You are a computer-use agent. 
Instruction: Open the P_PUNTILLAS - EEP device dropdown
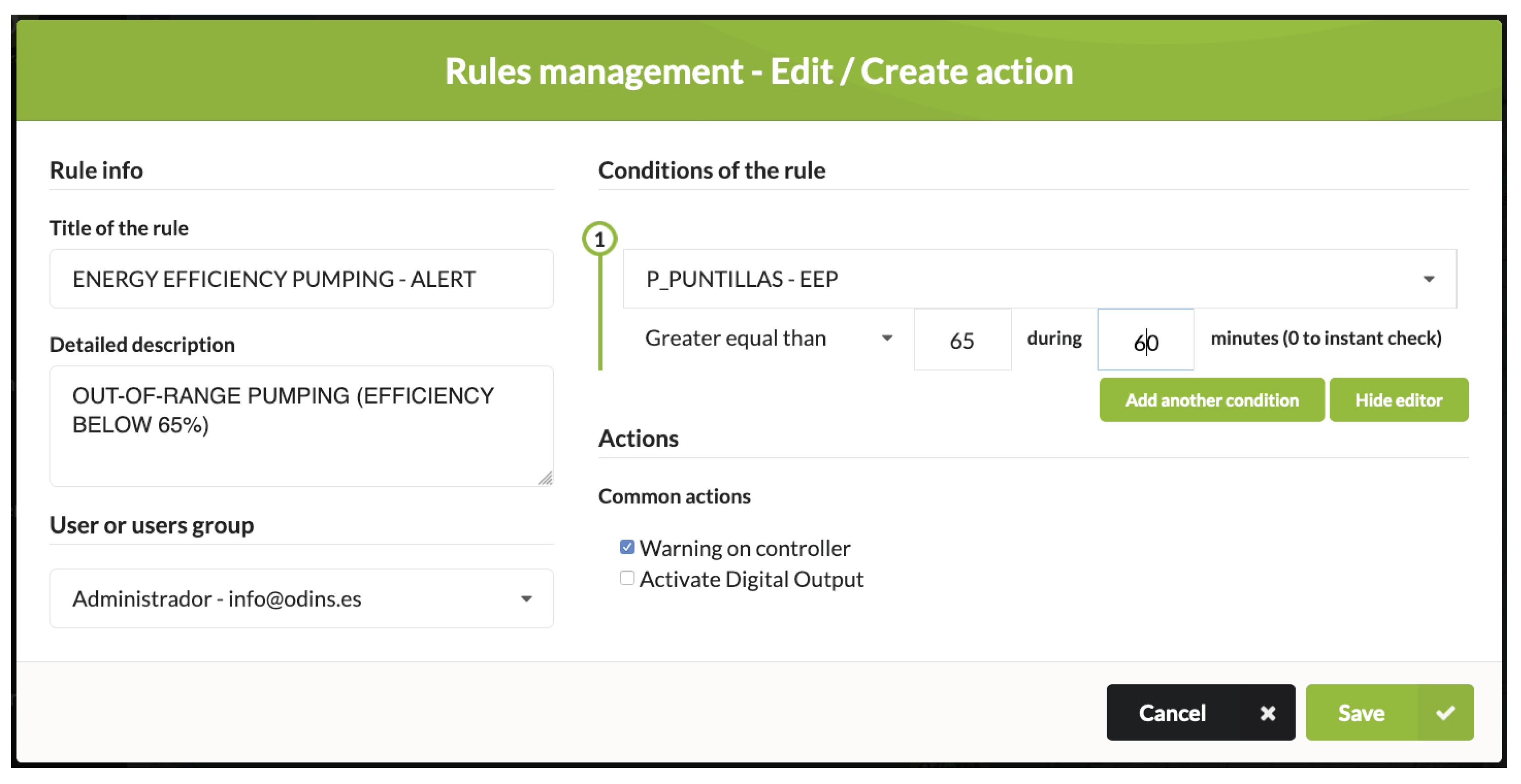1039,279
